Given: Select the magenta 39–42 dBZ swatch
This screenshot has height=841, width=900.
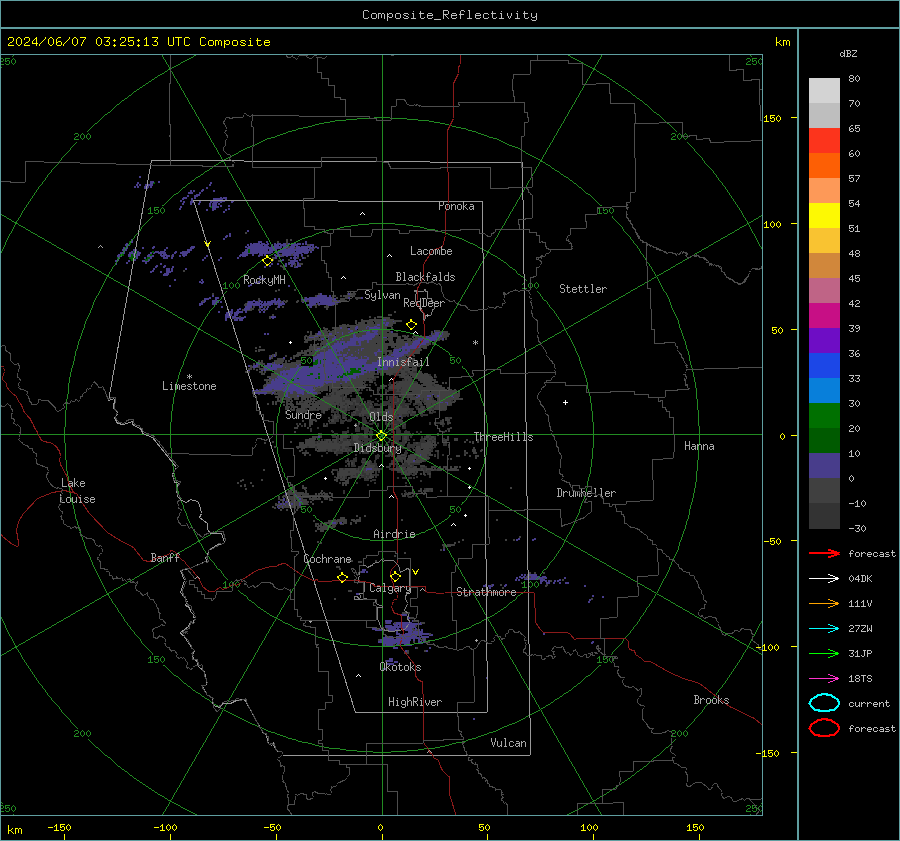Looking at the screenshot, I should tap(824, 316).
